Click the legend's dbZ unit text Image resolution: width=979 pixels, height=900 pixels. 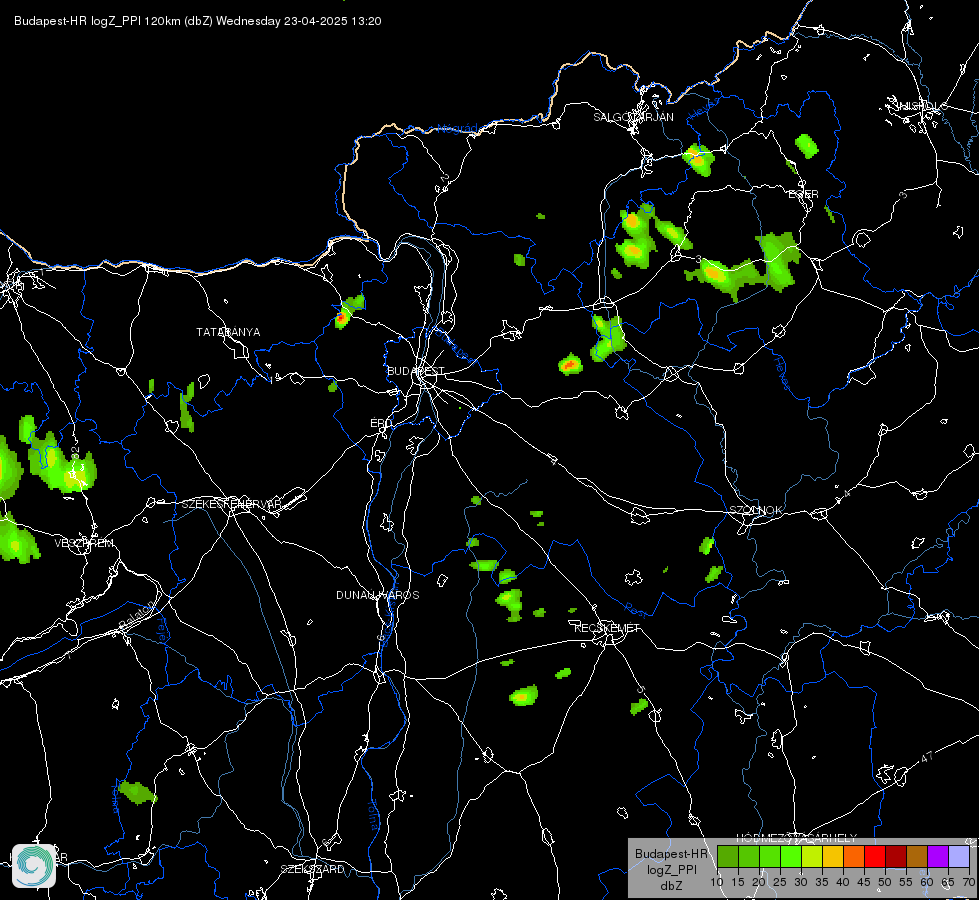point(671,886)
